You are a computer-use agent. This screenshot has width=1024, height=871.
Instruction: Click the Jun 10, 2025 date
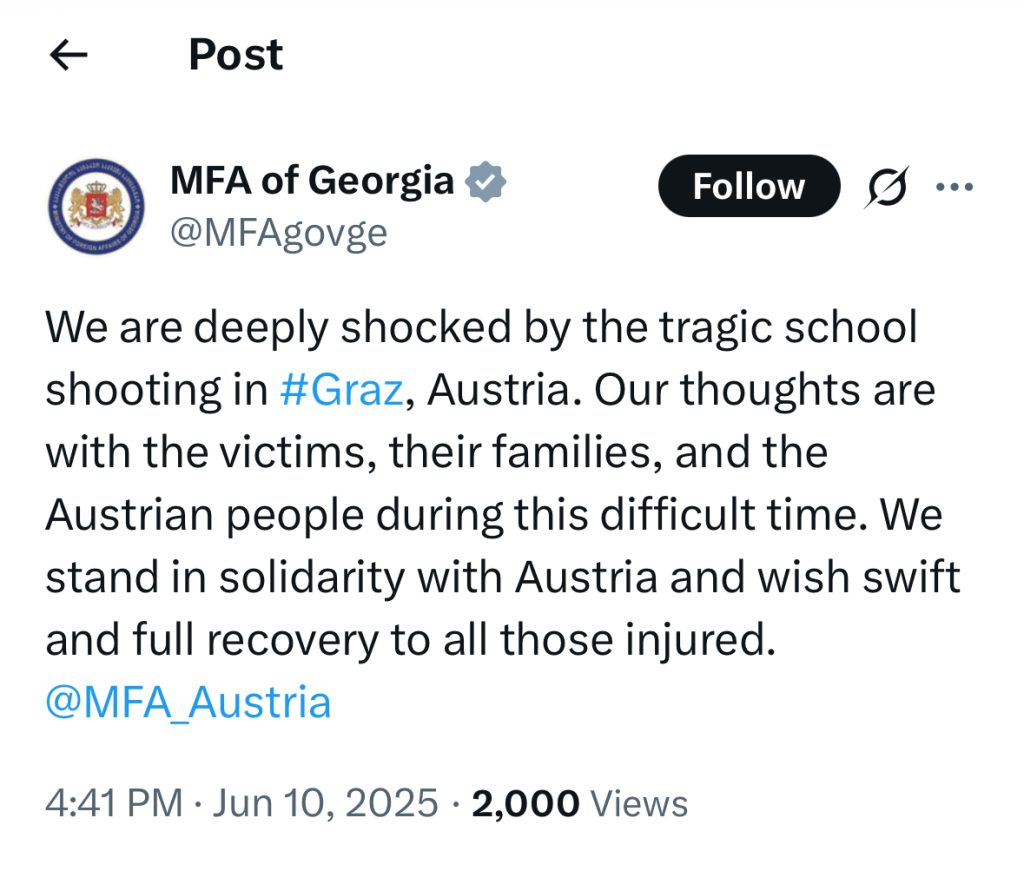pyautogui.click(x=325, y=803)
